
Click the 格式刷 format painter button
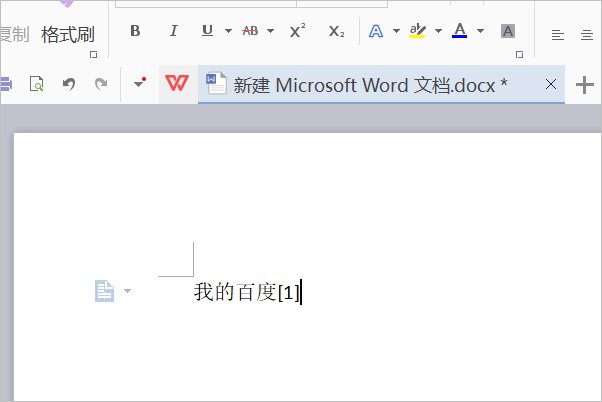coord(68,35)
